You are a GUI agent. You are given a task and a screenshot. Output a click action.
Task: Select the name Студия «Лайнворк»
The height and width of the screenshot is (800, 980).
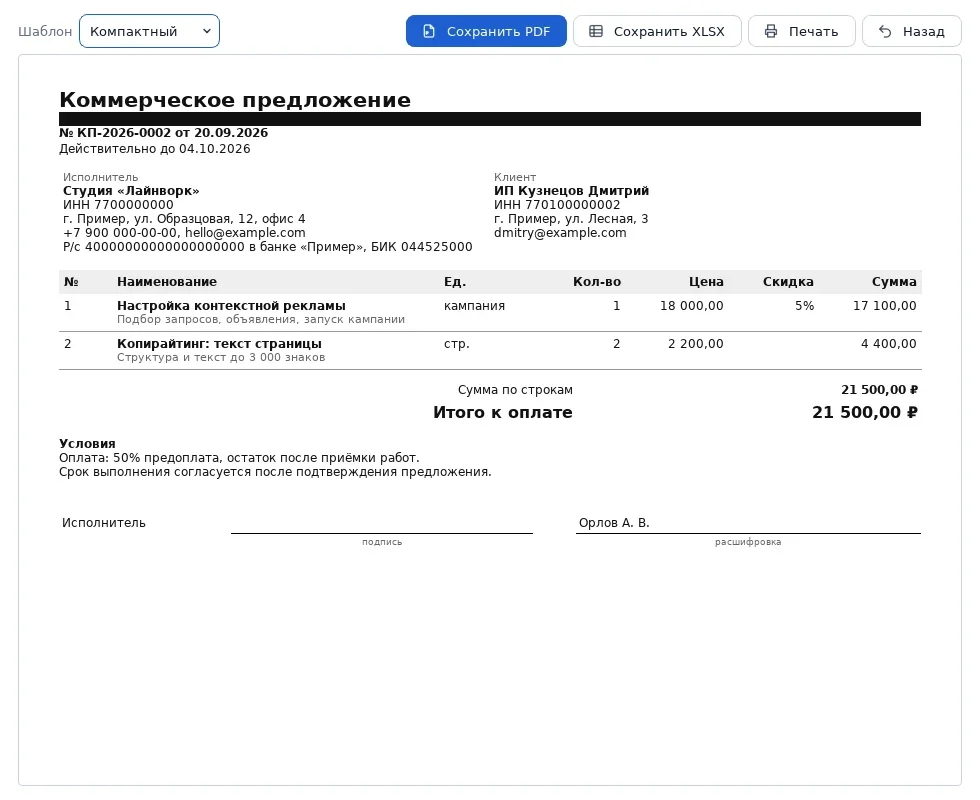point(131,191)
